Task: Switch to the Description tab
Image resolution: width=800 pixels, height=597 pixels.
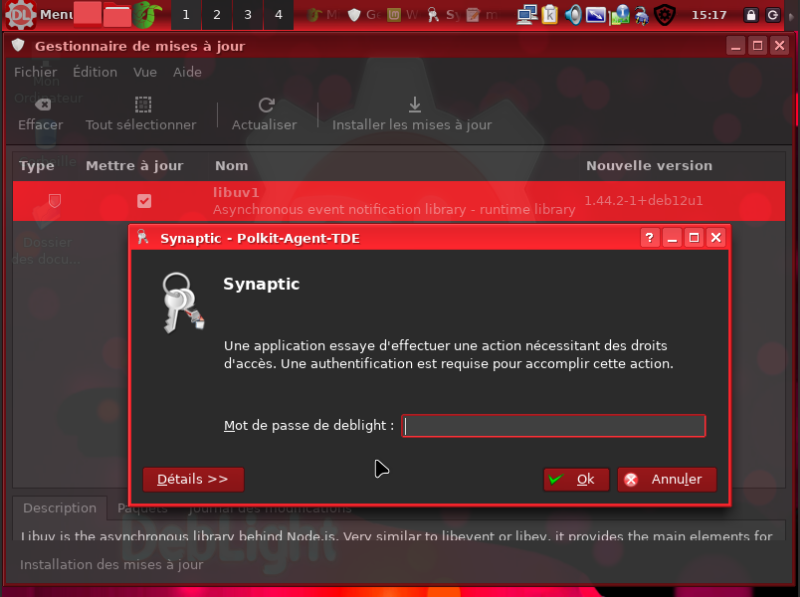Action: click(60, 508)
